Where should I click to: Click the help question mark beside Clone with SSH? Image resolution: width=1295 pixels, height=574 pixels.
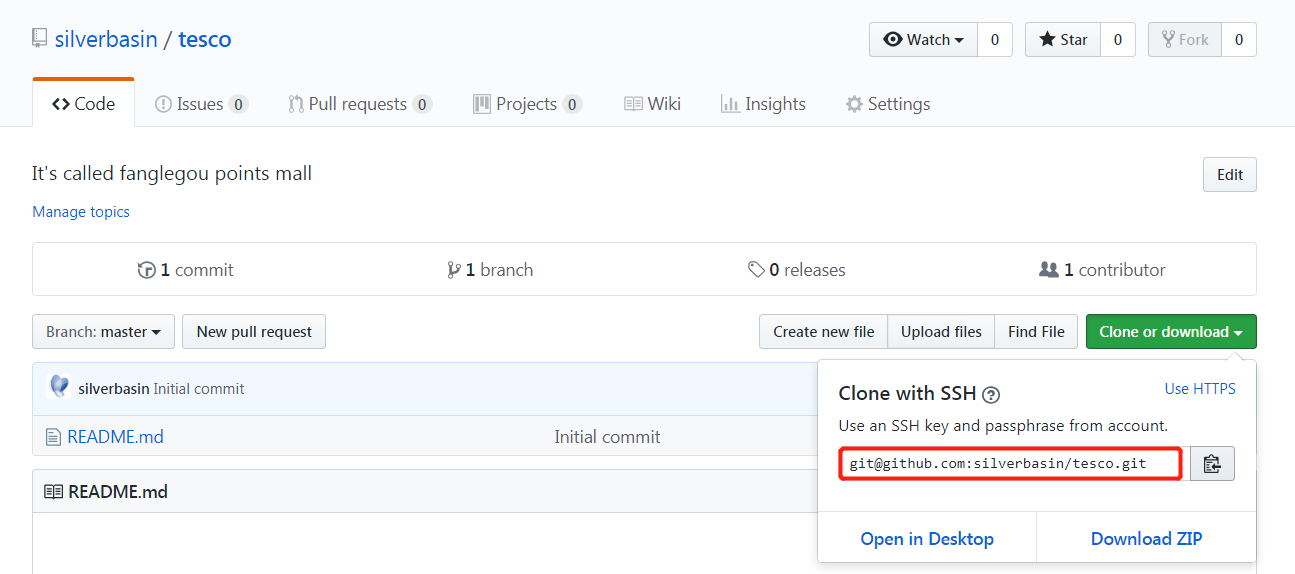tap(991, 394)
